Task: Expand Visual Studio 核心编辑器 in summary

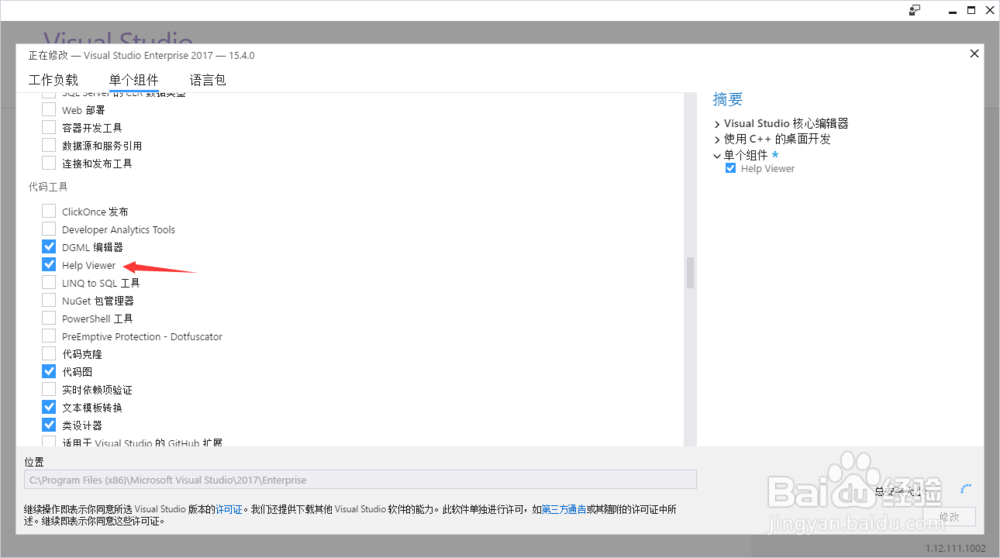Action: tap(717, 124)
